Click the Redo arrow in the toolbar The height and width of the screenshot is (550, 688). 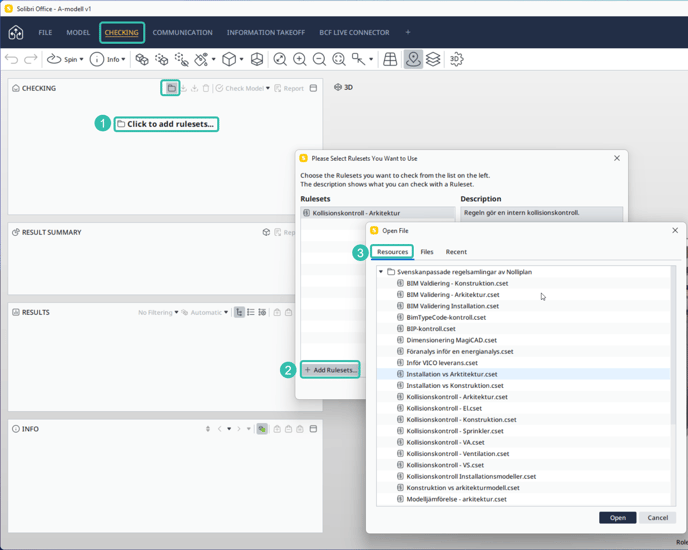coord(30,59)
